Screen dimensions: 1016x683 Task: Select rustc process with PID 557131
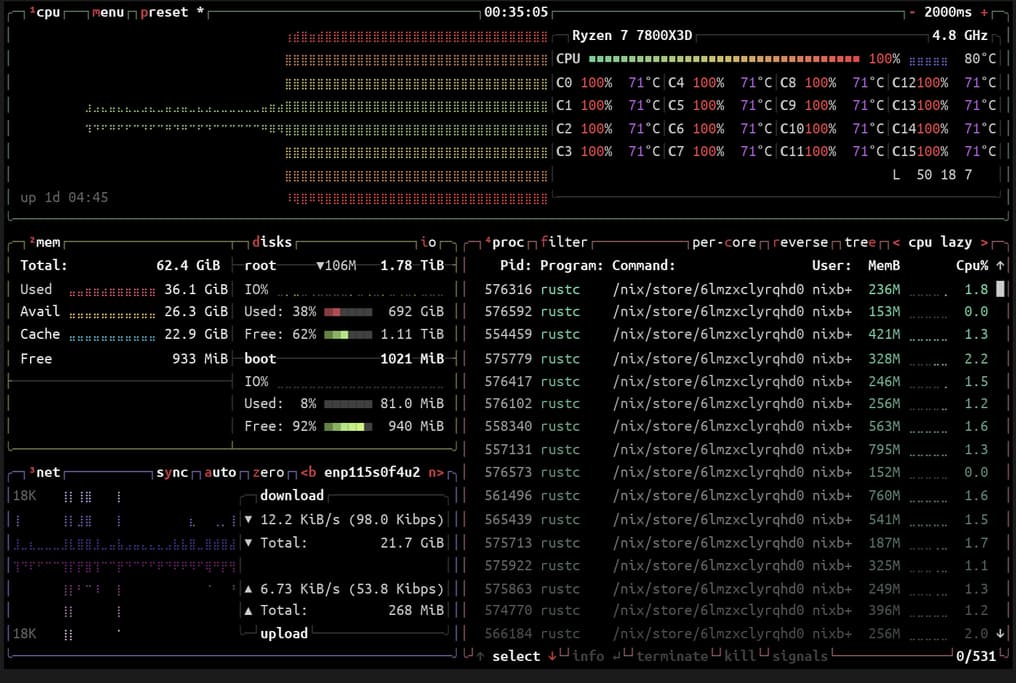736,450
